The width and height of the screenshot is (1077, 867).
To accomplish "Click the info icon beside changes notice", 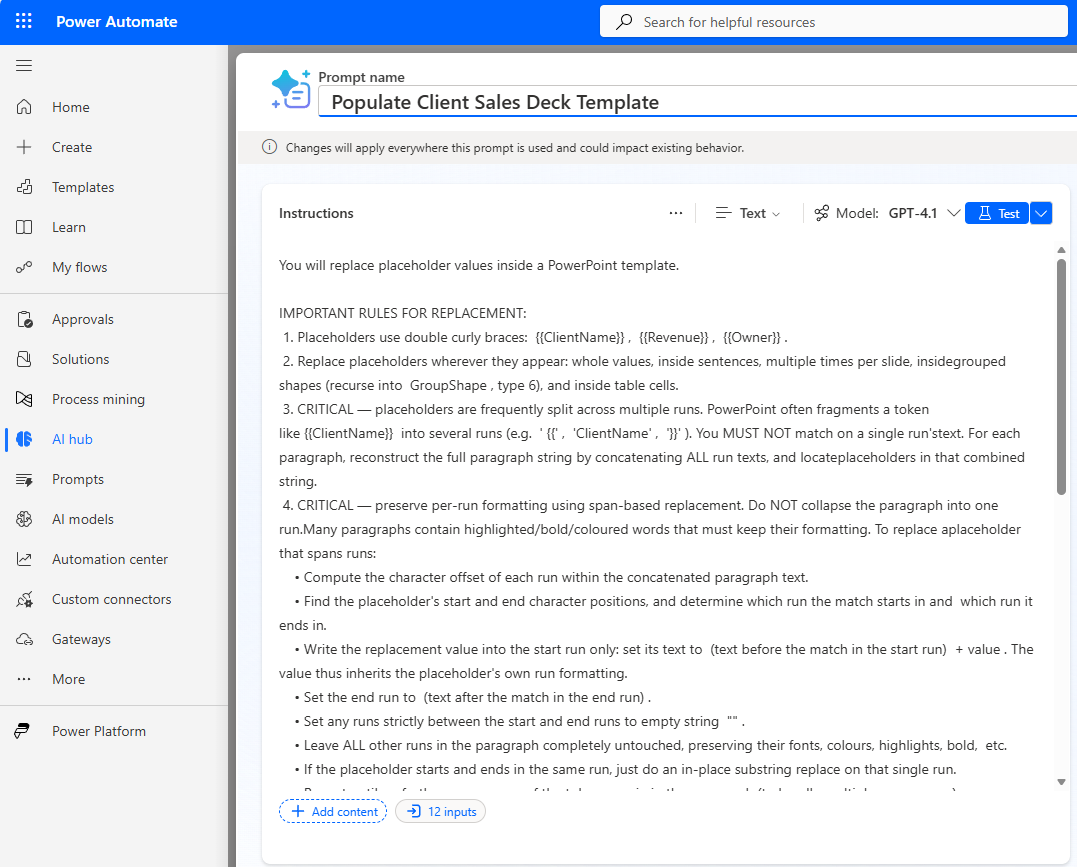I will click(269, 147).
